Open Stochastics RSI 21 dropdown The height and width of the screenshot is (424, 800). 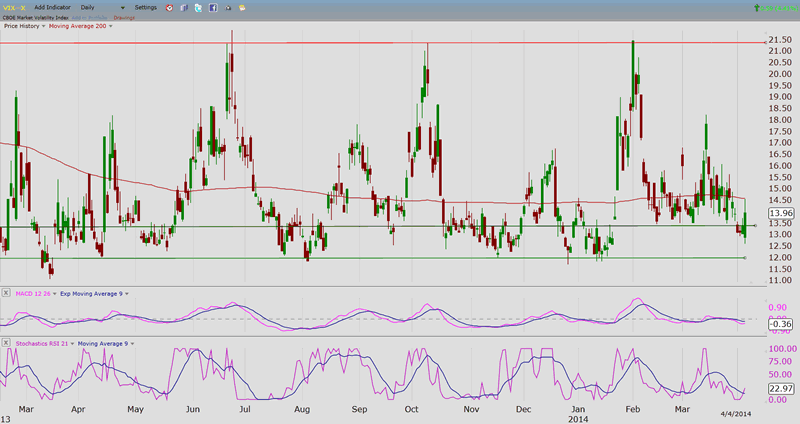point(72,344)
